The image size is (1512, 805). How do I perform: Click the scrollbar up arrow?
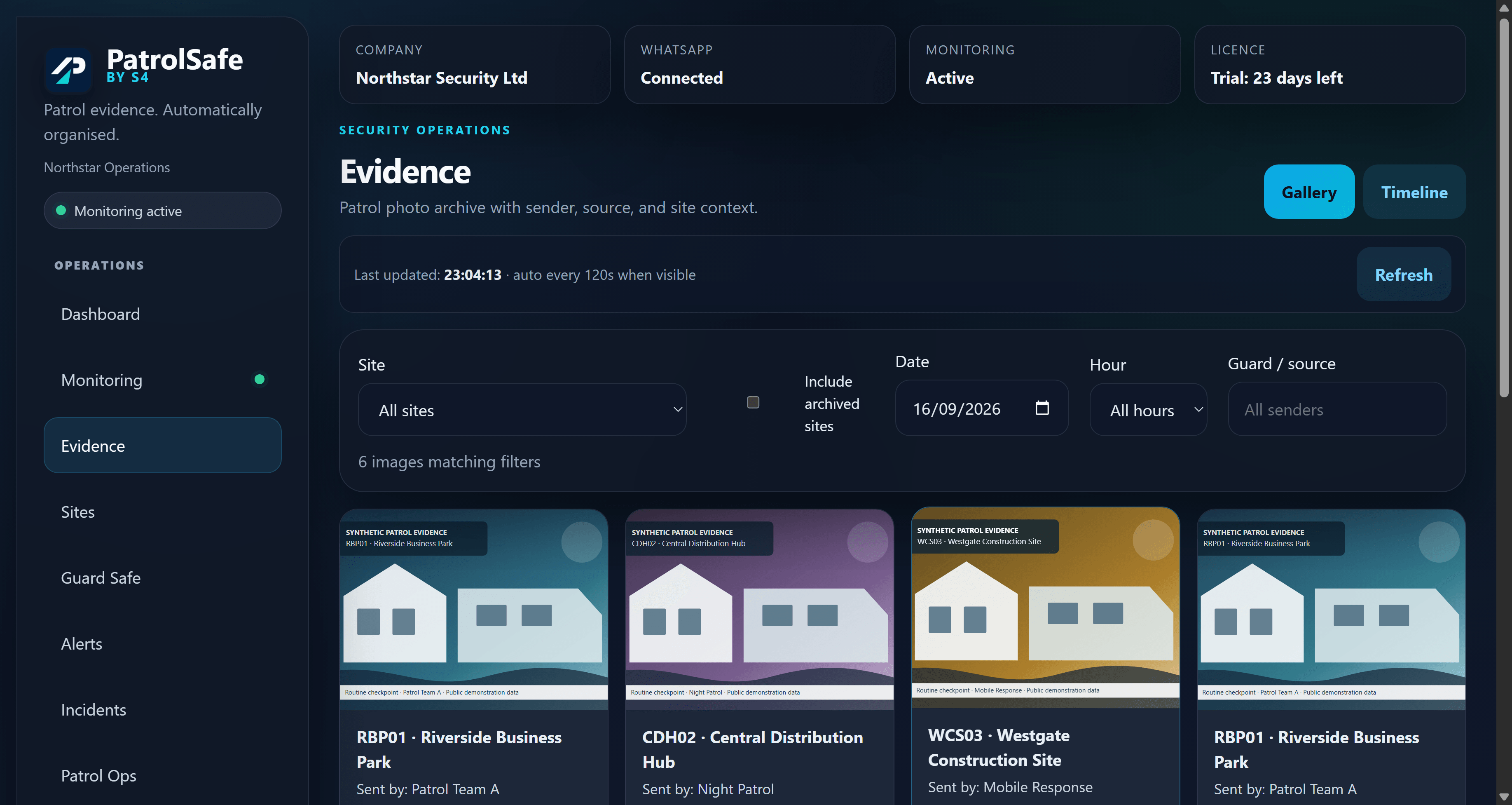[1504, 8]
